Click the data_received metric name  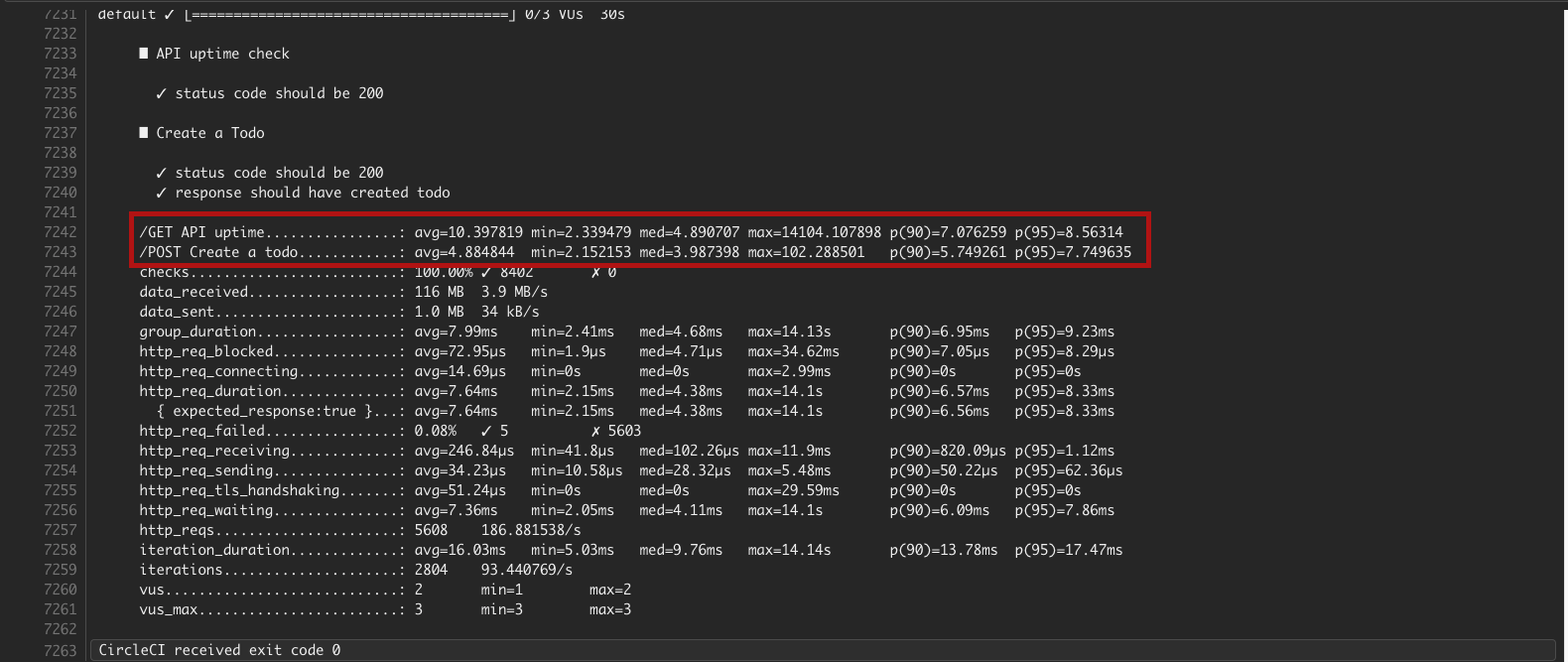point(194,292)
